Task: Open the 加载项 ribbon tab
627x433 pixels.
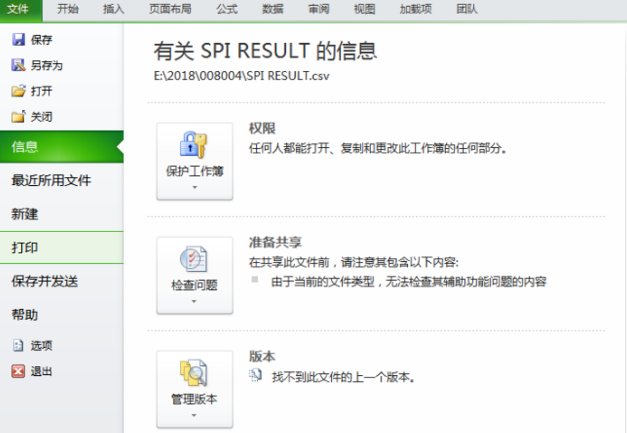Action: point(416,9)
